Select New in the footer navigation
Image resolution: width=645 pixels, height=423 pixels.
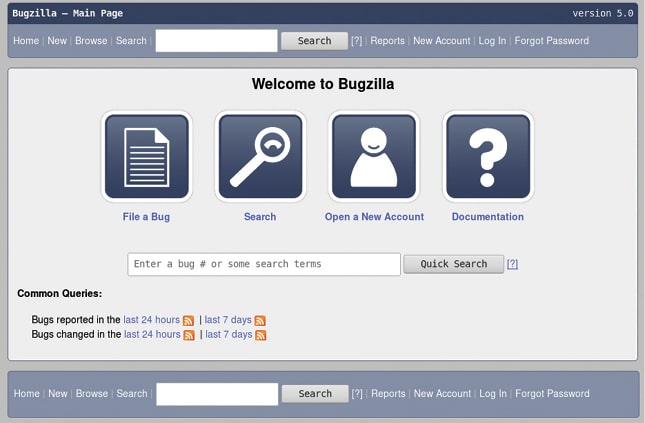[x=58, y=394]
